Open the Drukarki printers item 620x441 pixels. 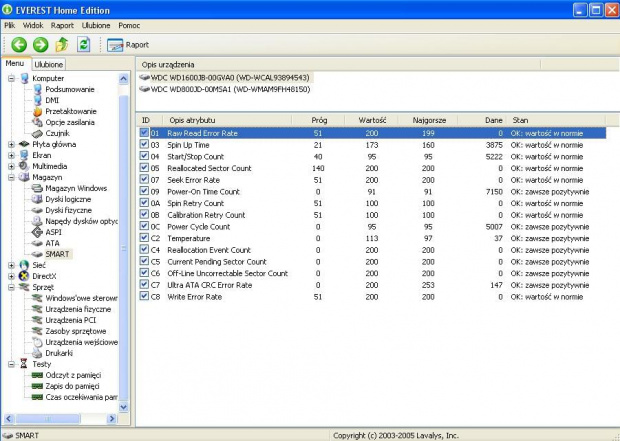tap(59, 353)
